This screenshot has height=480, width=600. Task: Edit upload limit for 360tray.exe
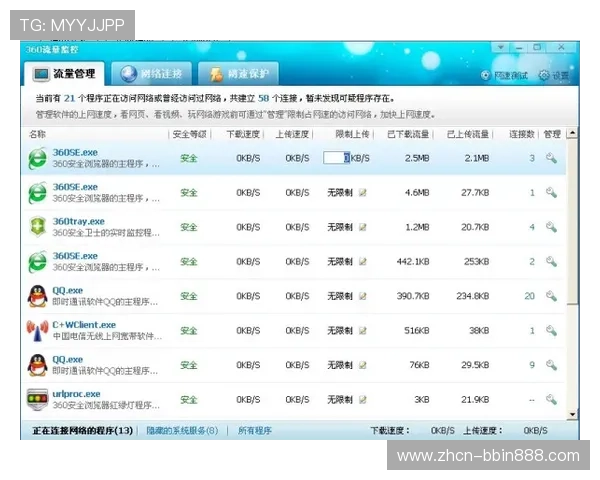coord(362,227)
